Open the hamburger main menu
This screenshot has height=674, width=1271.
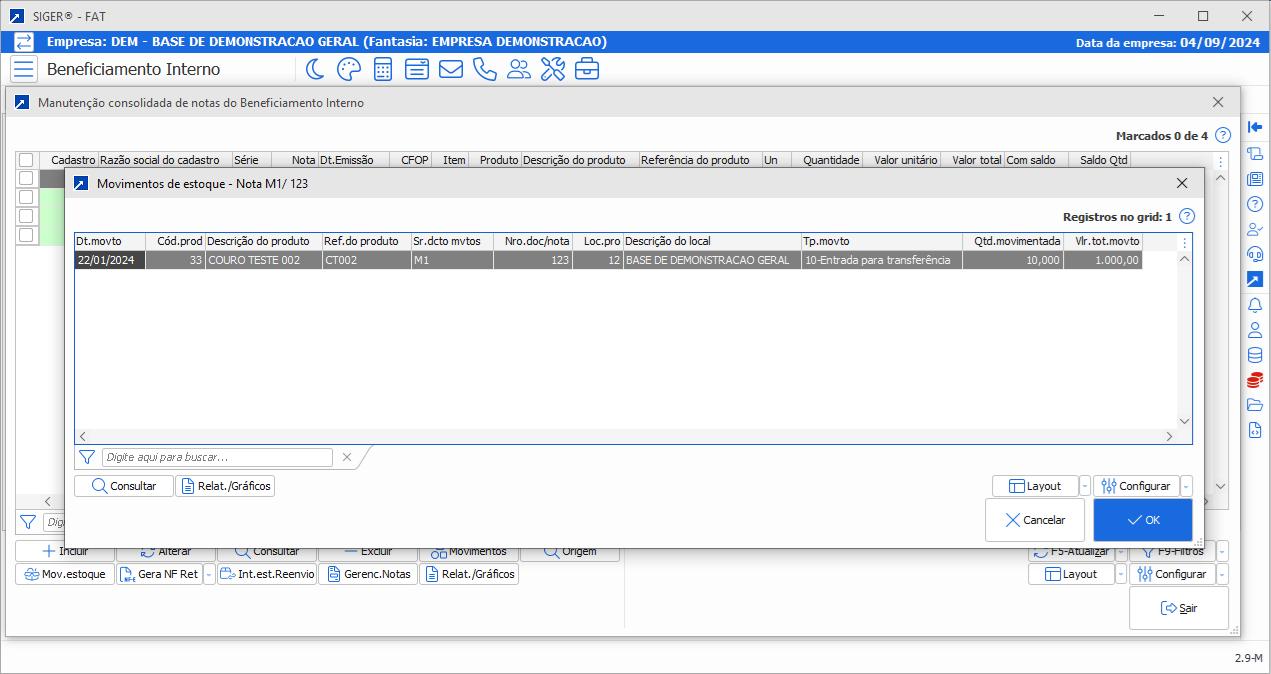(x=24, y=69)
